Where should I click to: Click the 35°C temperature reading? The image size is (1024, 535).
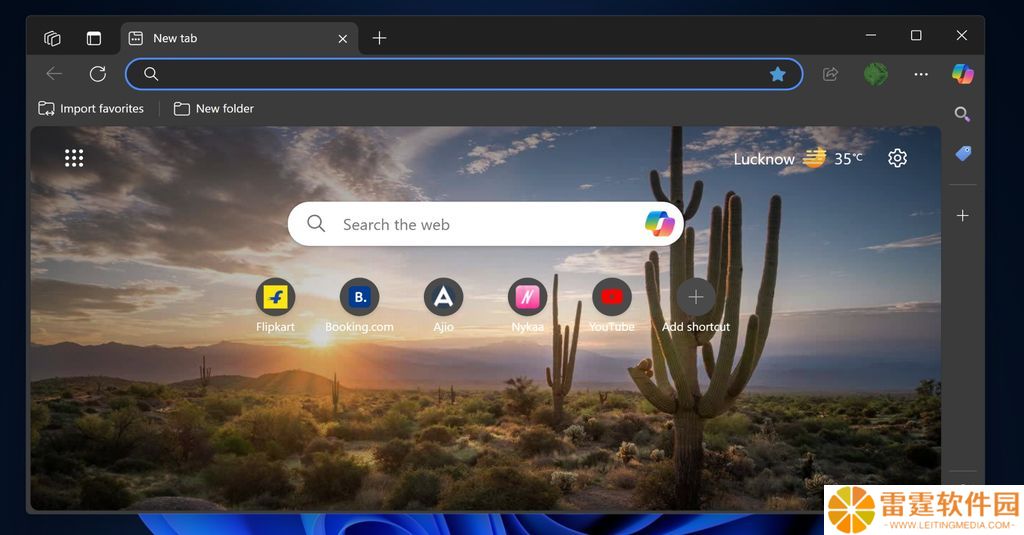(x=848, y=159)
